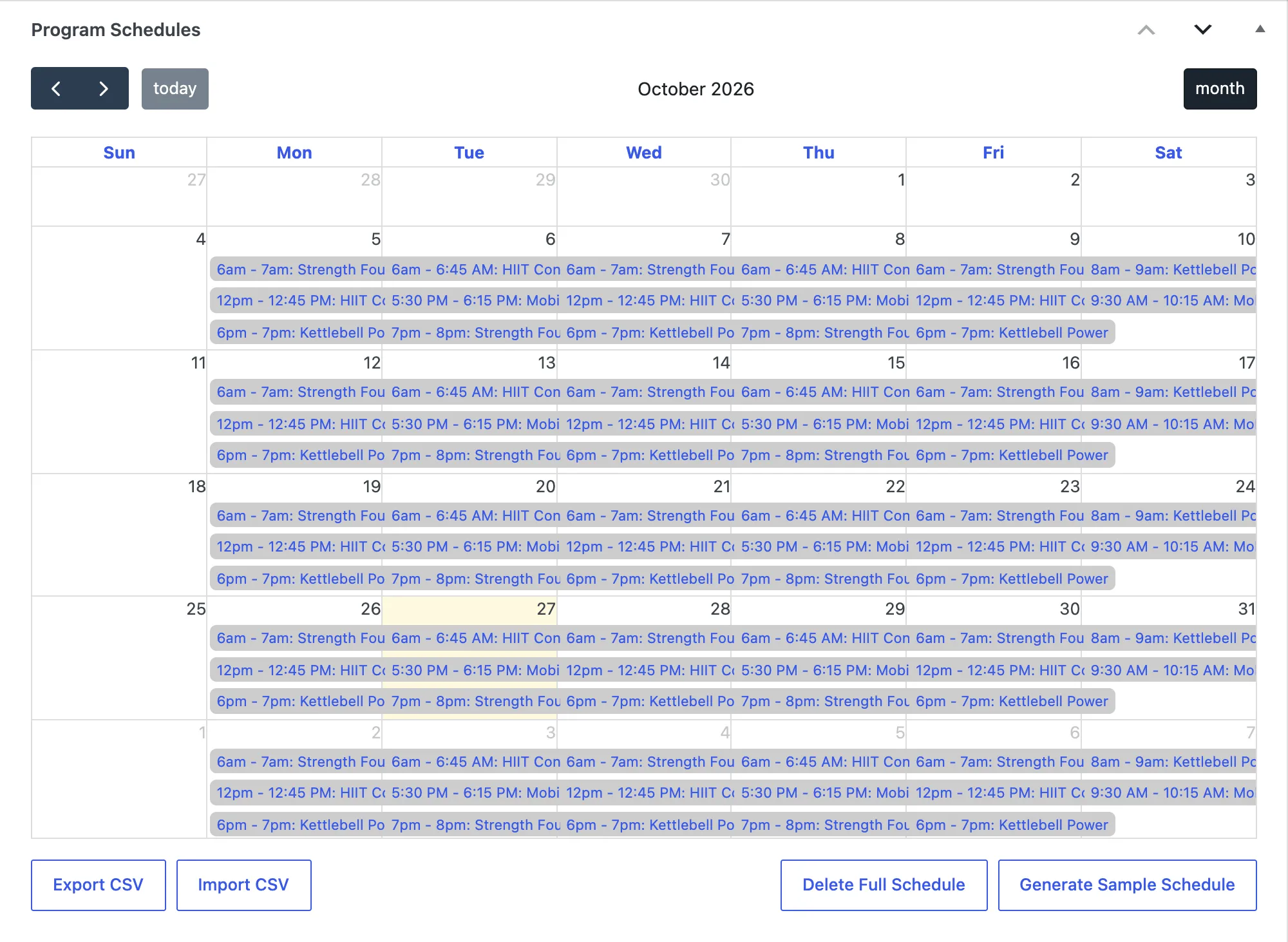Viewport: 1288px width, 942px height.
Task: Switch to month view
Action: click(1220, 88)
